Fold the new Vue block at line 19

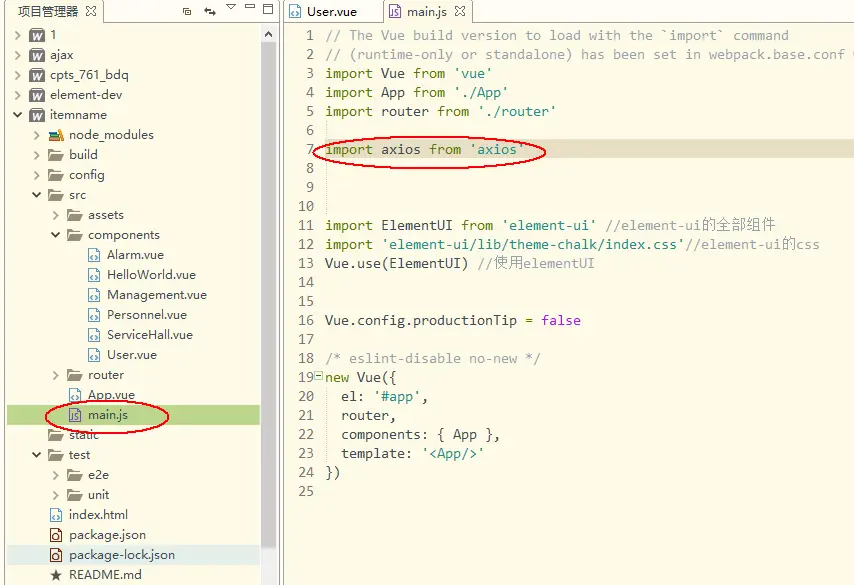(x=319, y=376)
